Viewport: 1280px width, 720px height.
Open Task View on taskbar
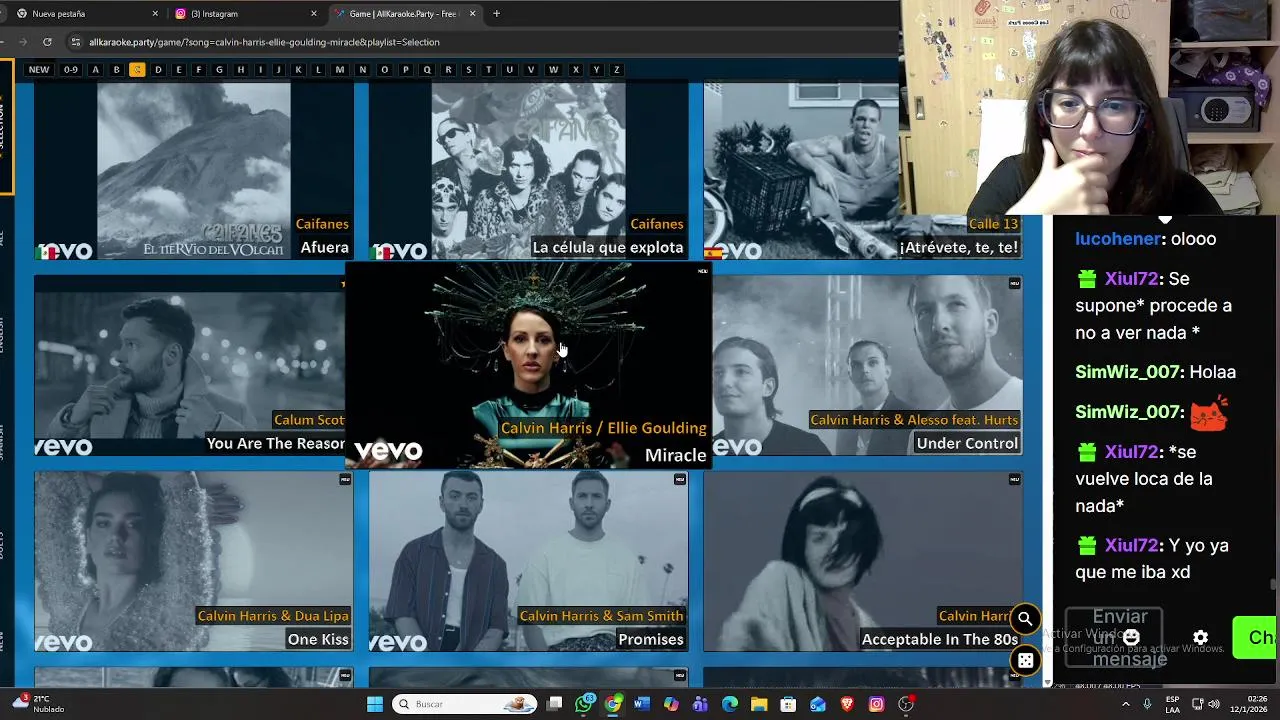[555, 704]
